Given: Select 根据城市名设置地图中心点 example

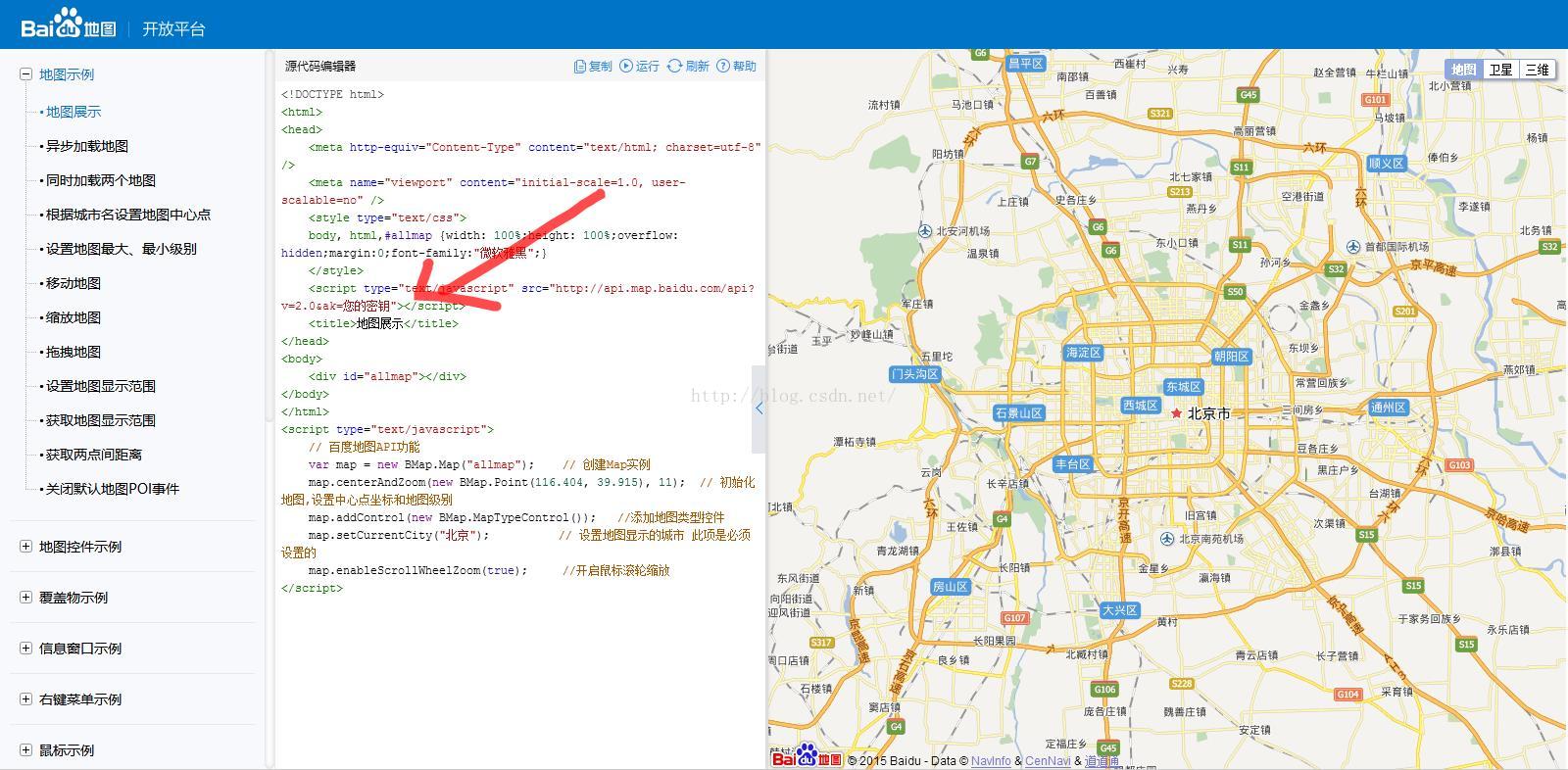Looking at the screenshot, I should pyautogui.click(x=128, y=215).
